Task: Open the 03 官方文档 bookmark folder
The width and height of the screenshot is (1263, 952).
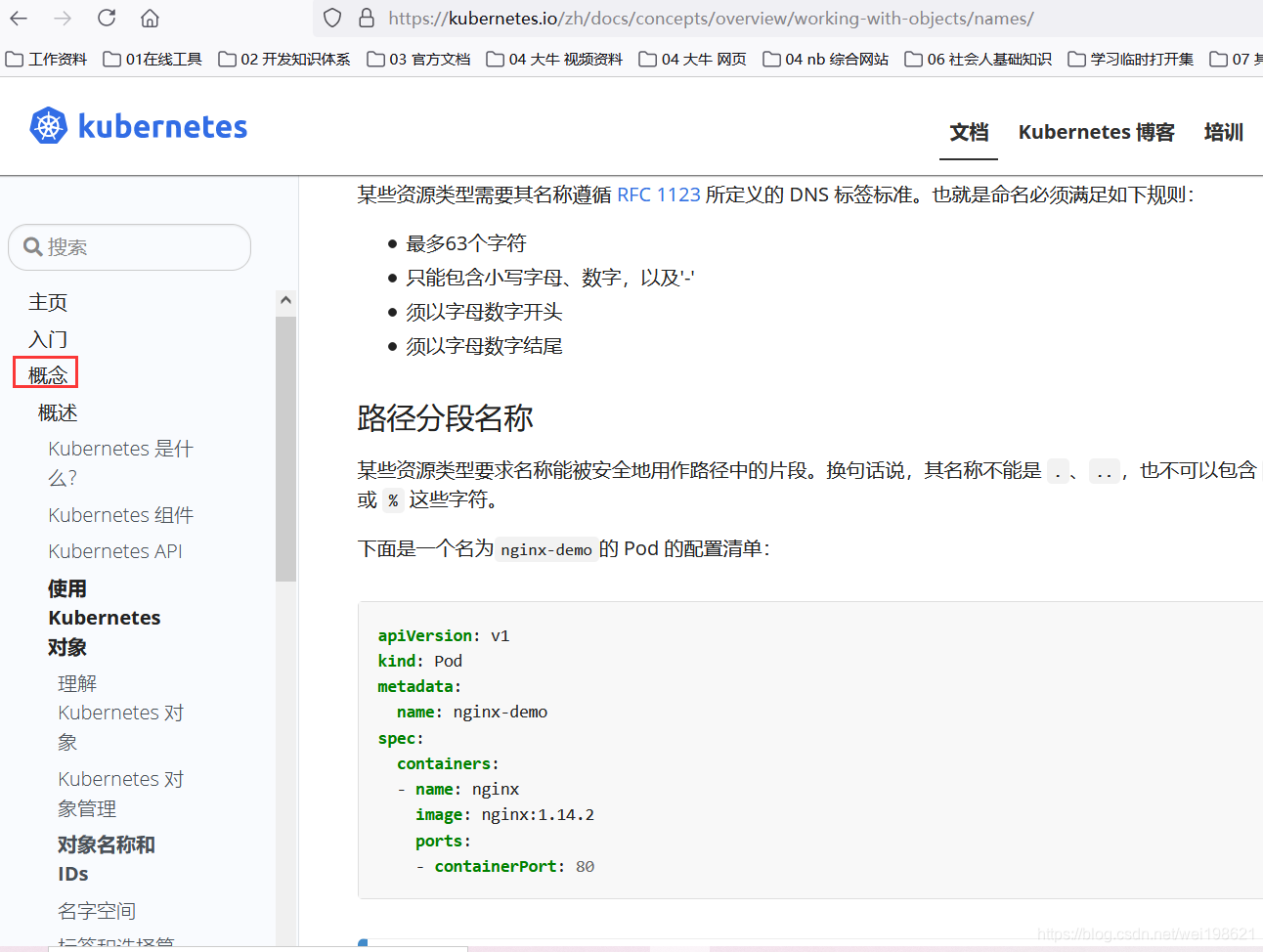Action: 418,60
